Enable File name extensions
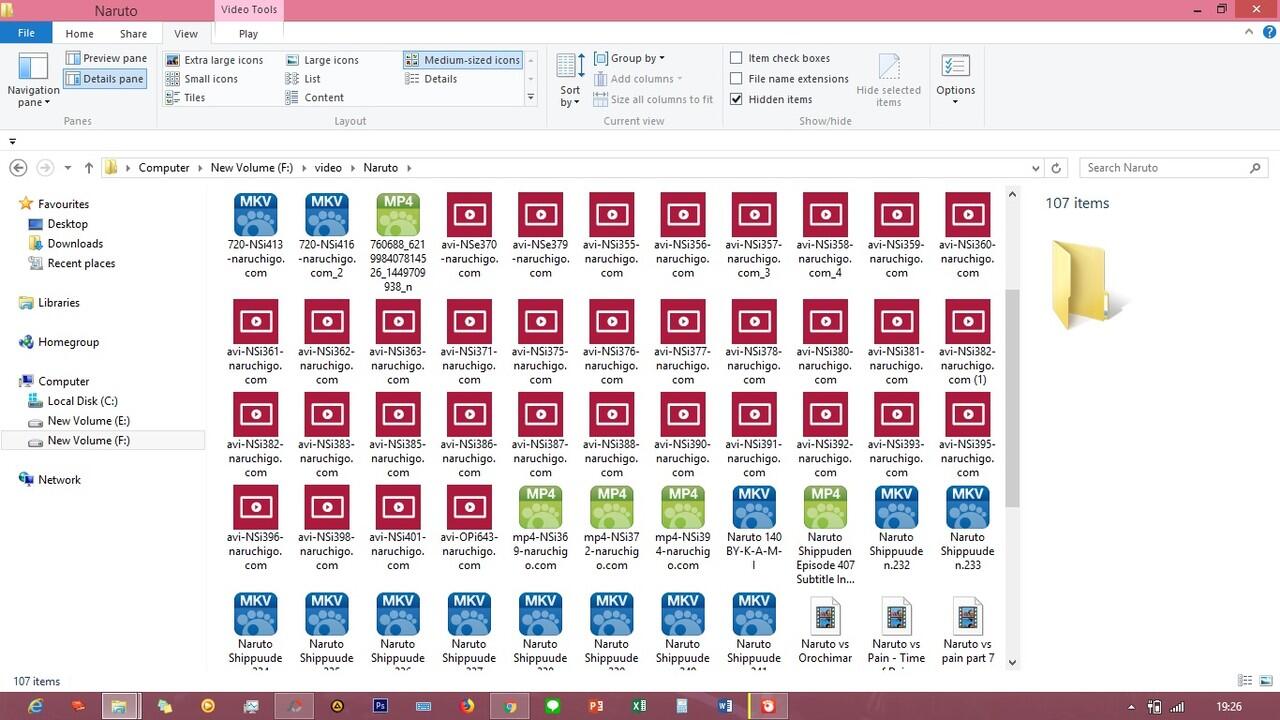This screenshot has height=720, width=1280. tap(789, 79)
